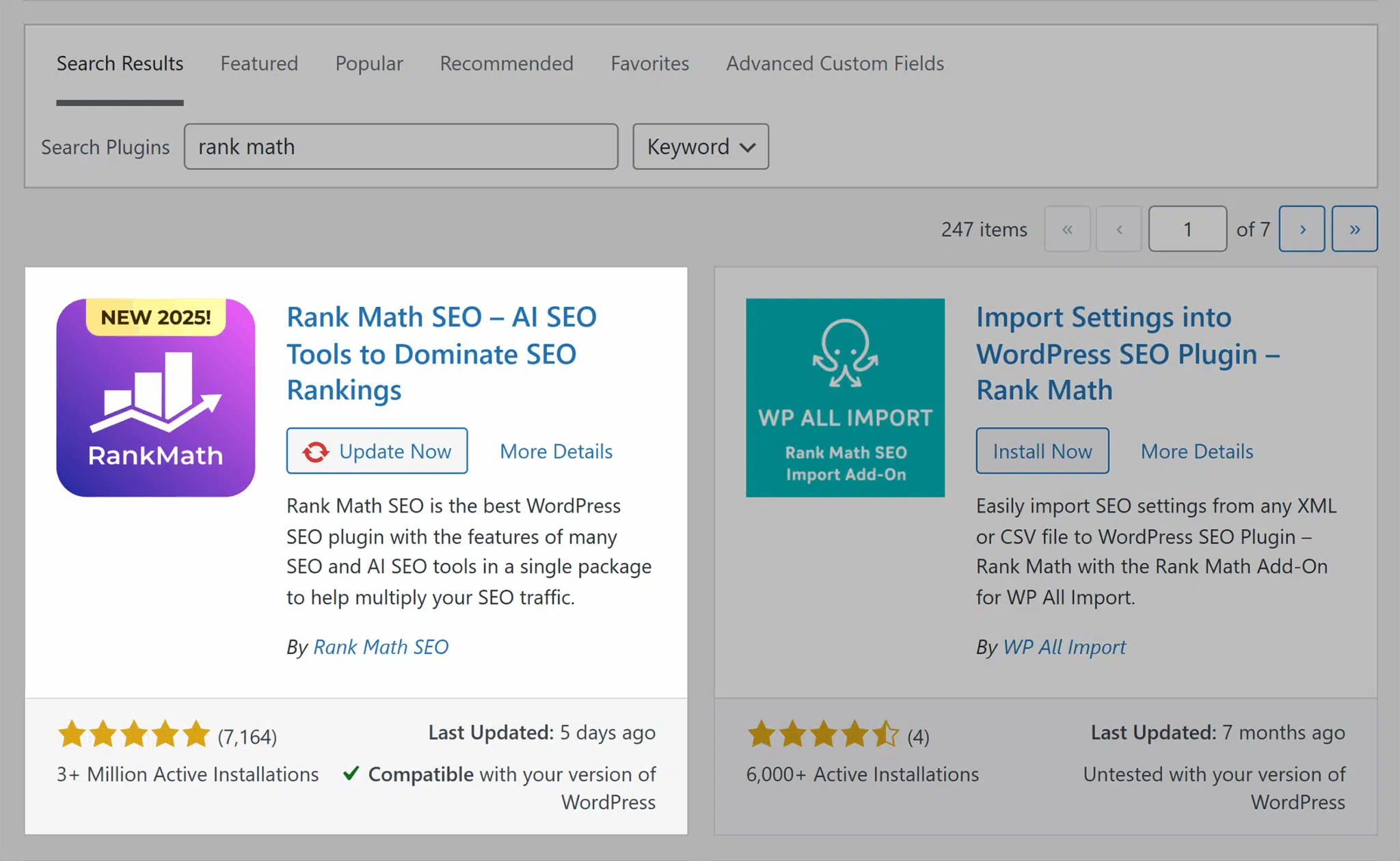Screen dimensions: 1400x861
Task: Click the RankMath plugin icon
Action: 156,398
